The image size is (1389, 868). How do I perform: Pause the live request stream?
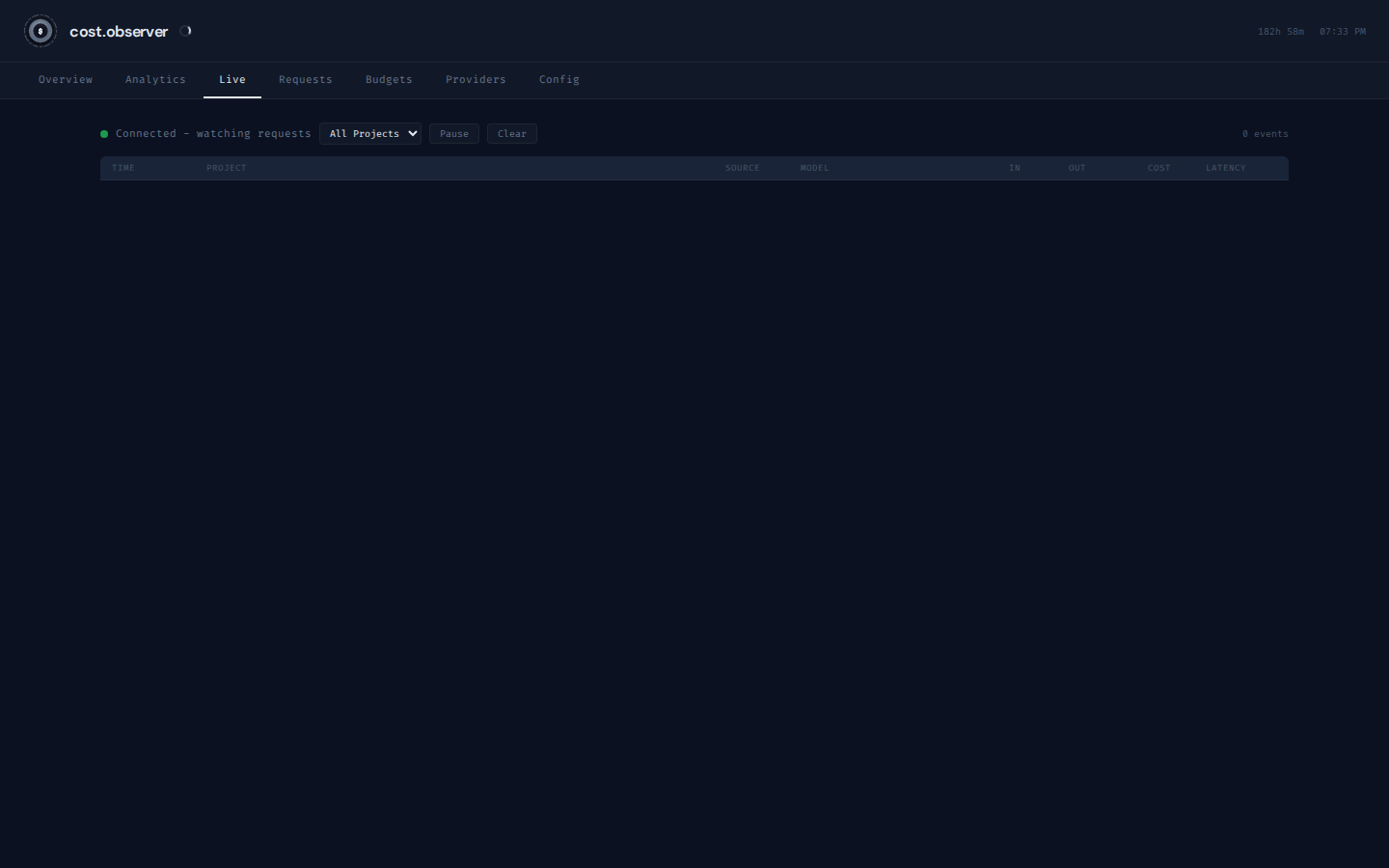(x=454, y=134)
